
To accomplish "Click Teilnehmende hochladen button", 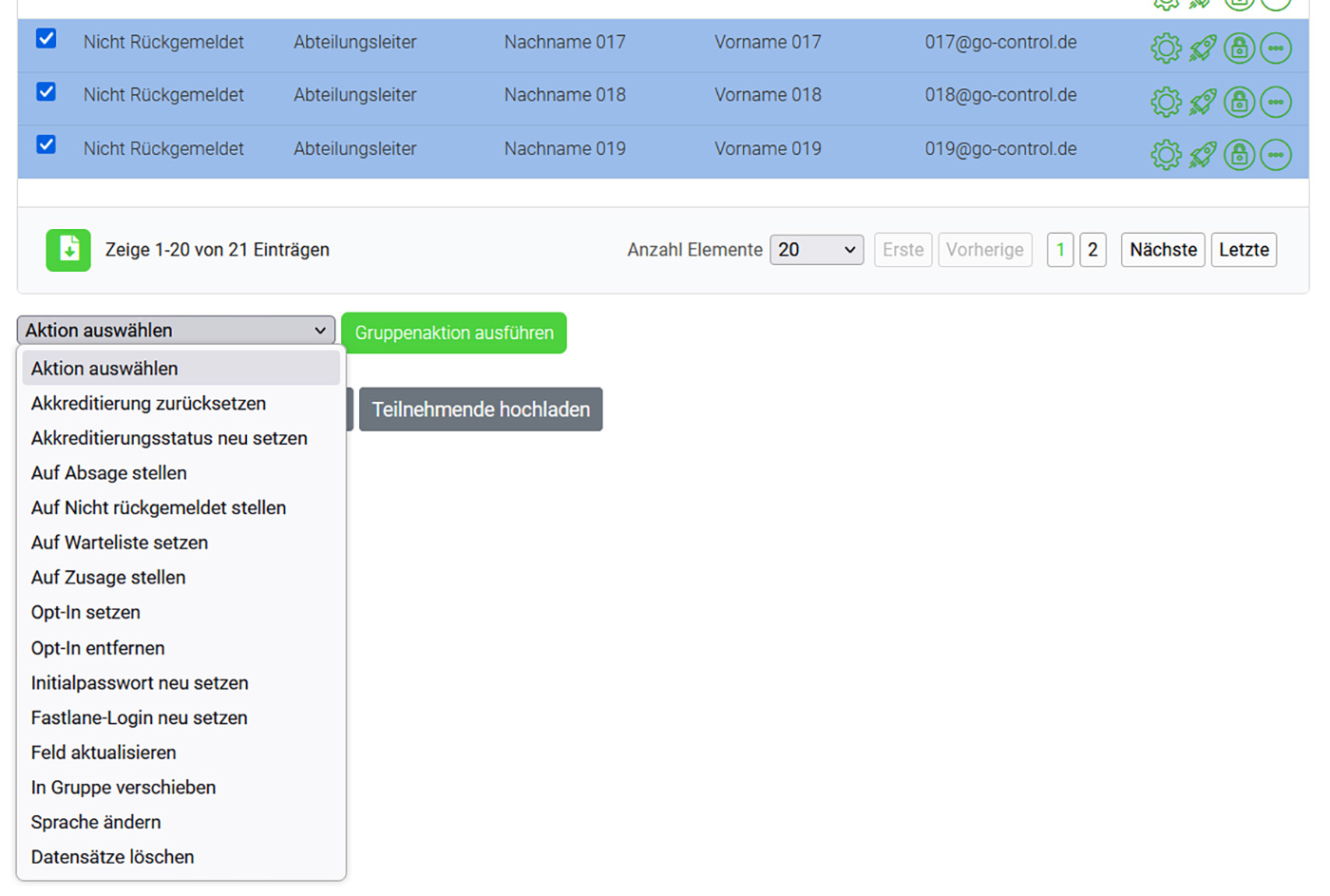I will point(481,410).
